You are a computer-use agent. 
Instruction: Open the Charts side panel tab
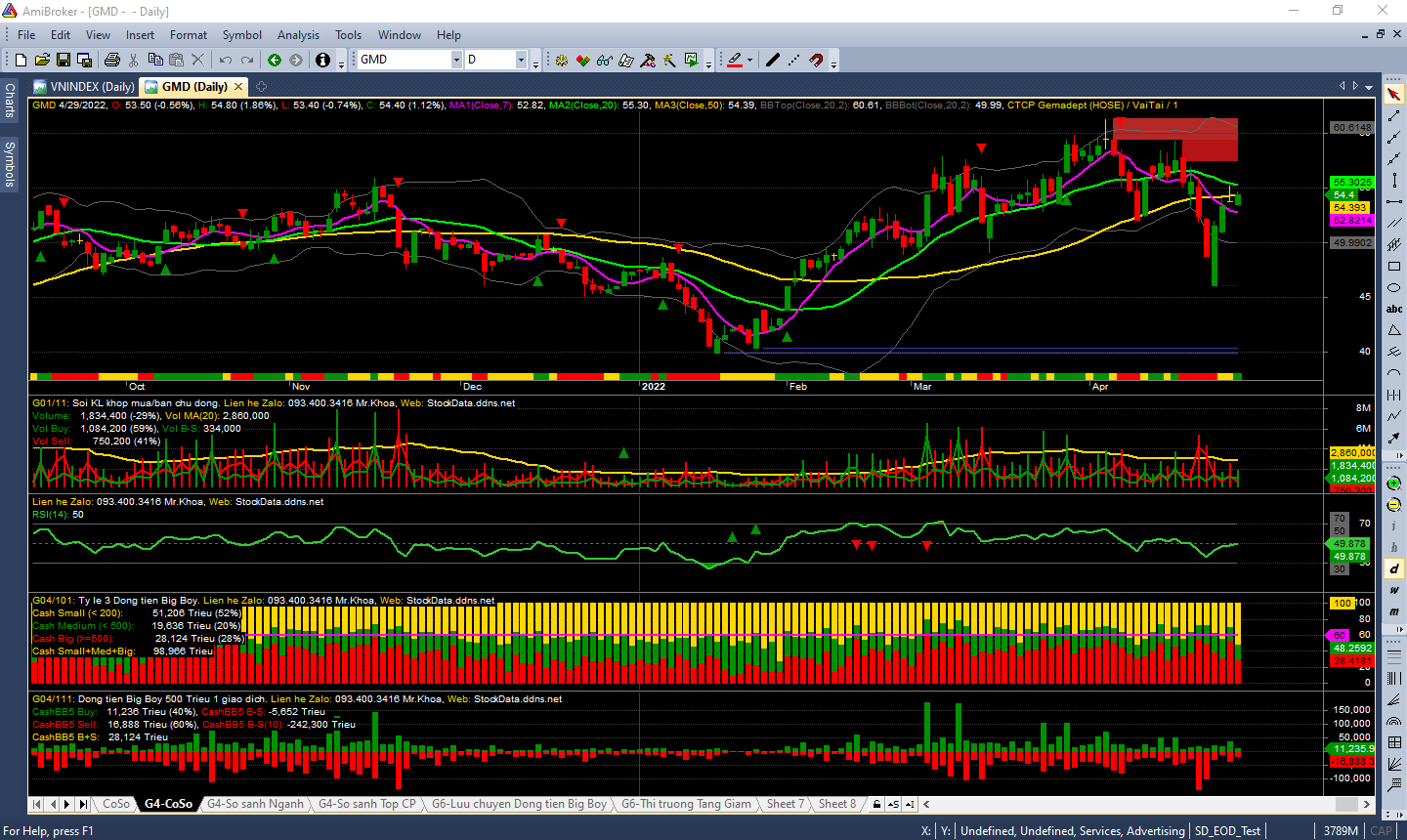point(10,100)
